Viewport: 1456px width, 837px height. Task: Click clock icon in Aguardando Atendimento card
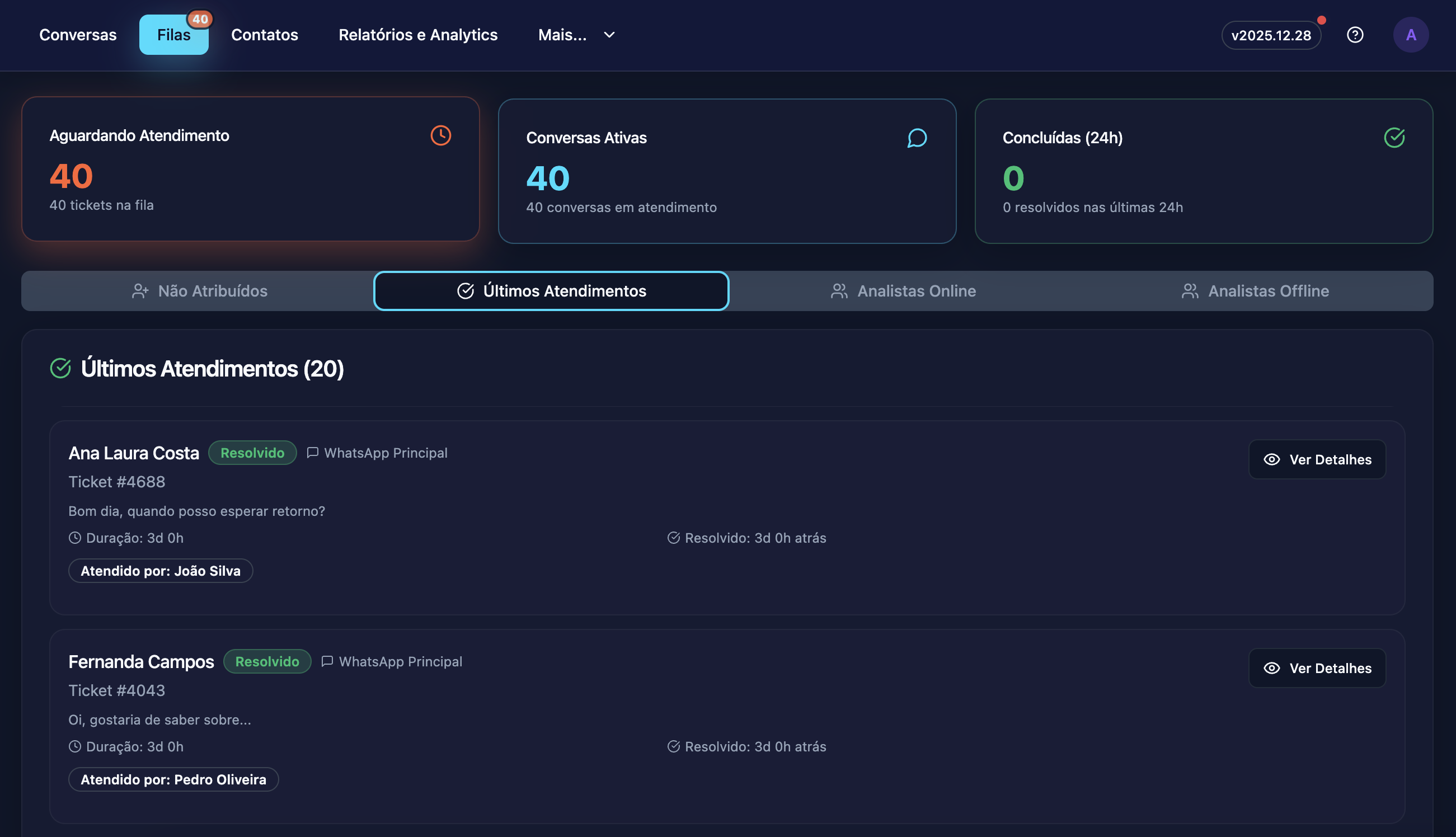coord(441,135)
